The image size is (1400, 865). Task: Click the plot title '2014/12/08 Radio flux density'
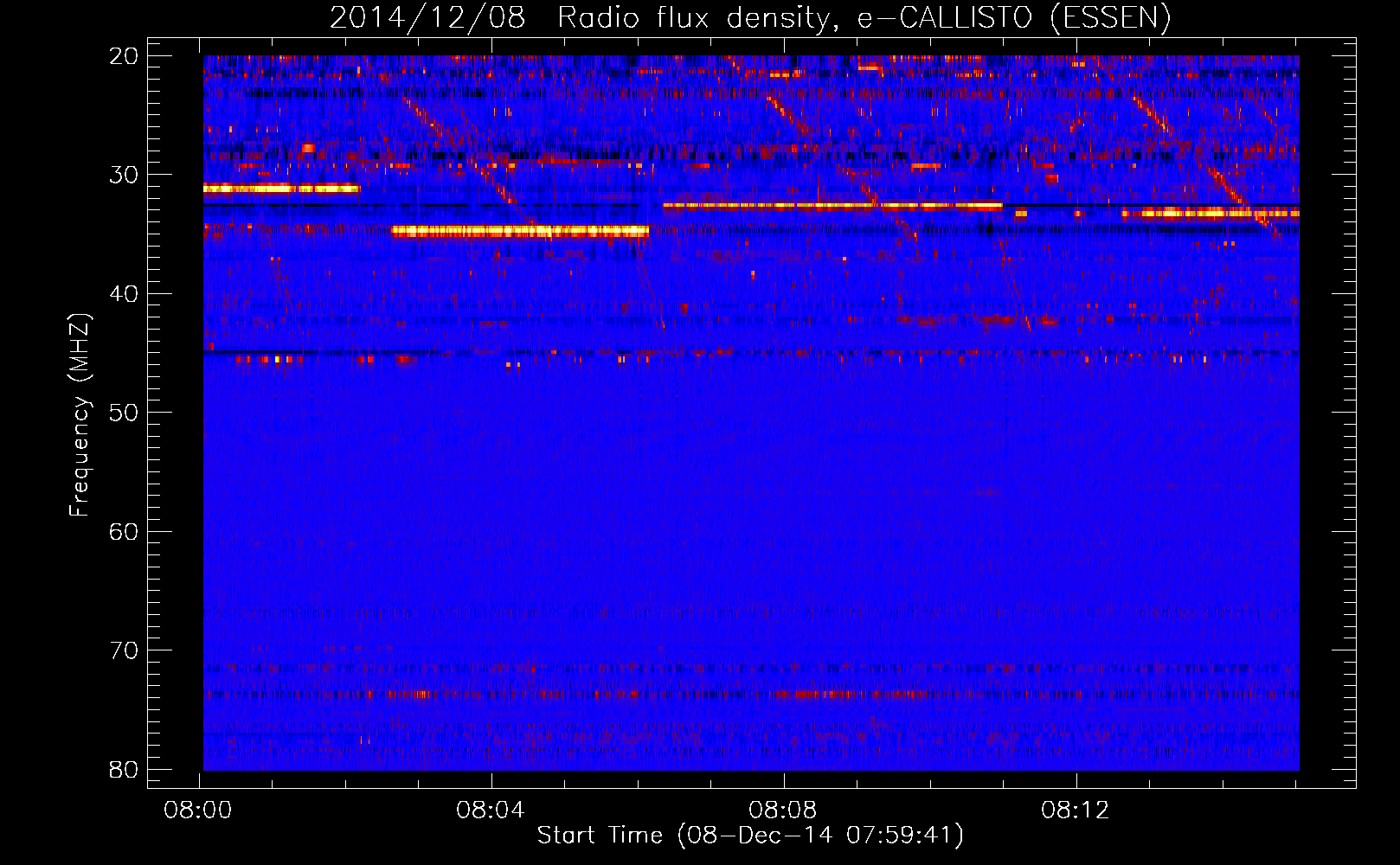(749, 17)
